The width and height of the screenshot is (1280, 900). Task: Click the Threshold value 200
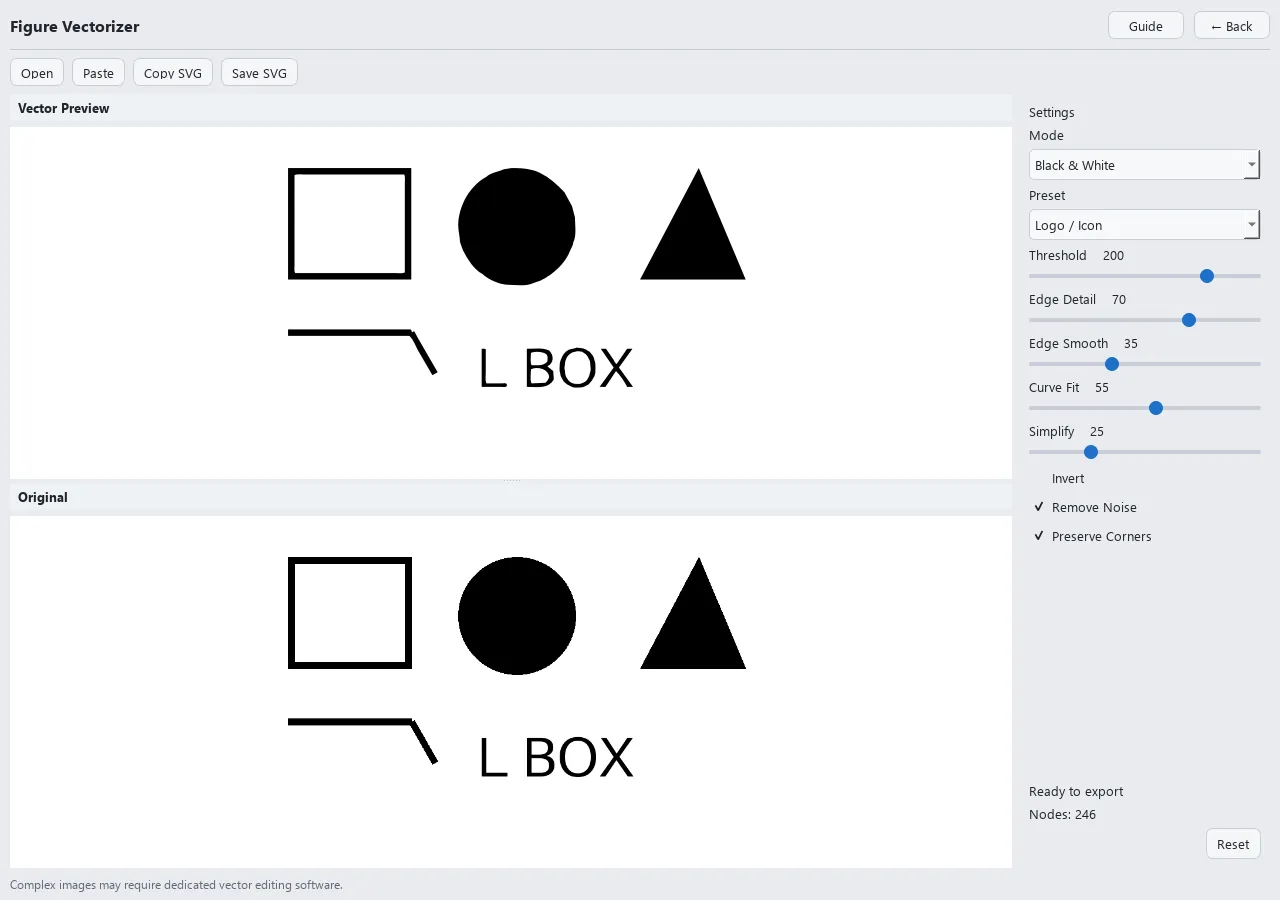pyautogui.click(x=1113, y=256)
